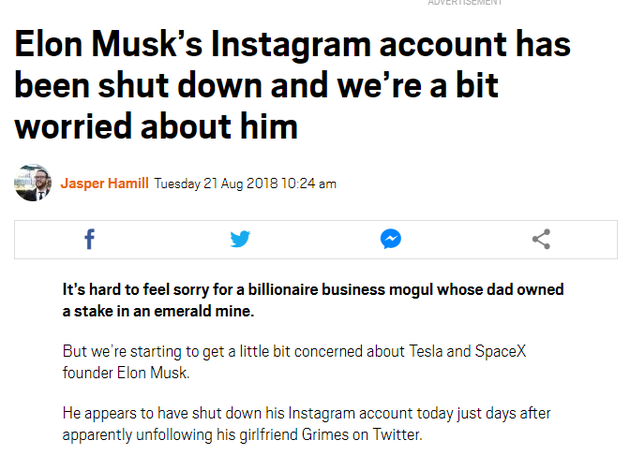Click "worried about him" in the headline
The image size is (630, 455).
pyautogui.click(x=157, y=127)
